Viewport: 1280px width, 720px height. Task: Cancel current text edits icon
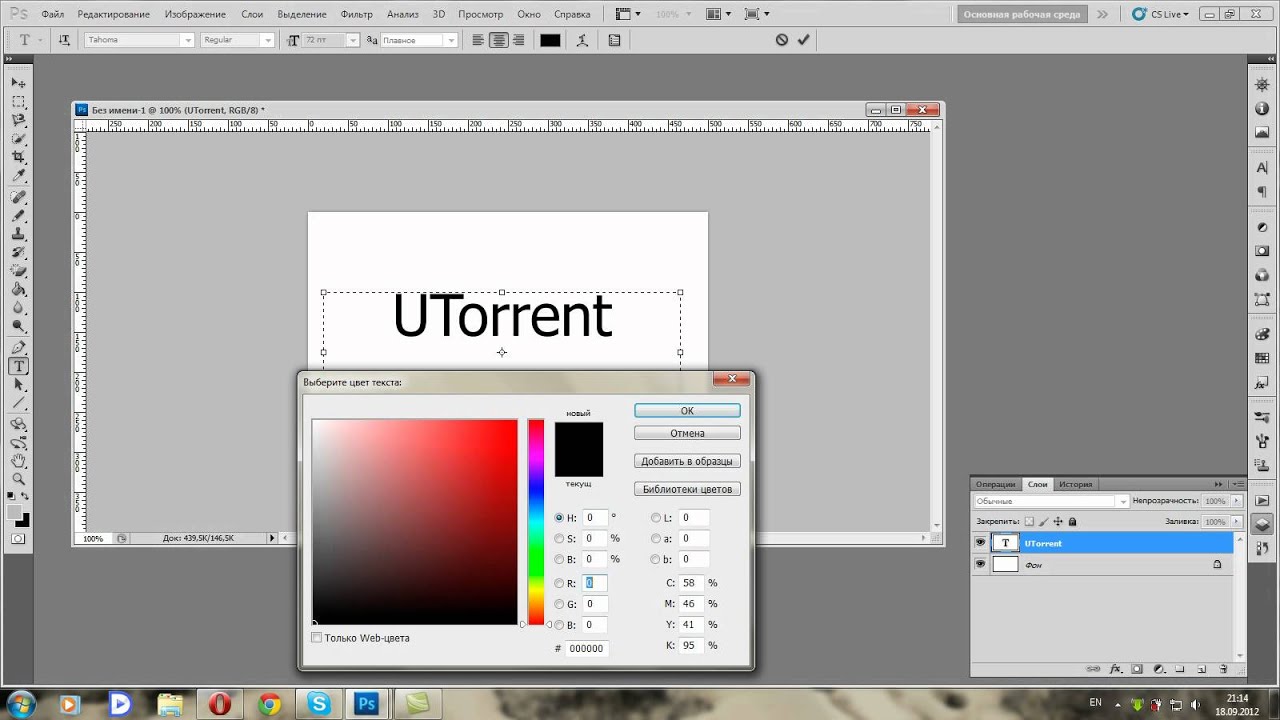point(782,40)
